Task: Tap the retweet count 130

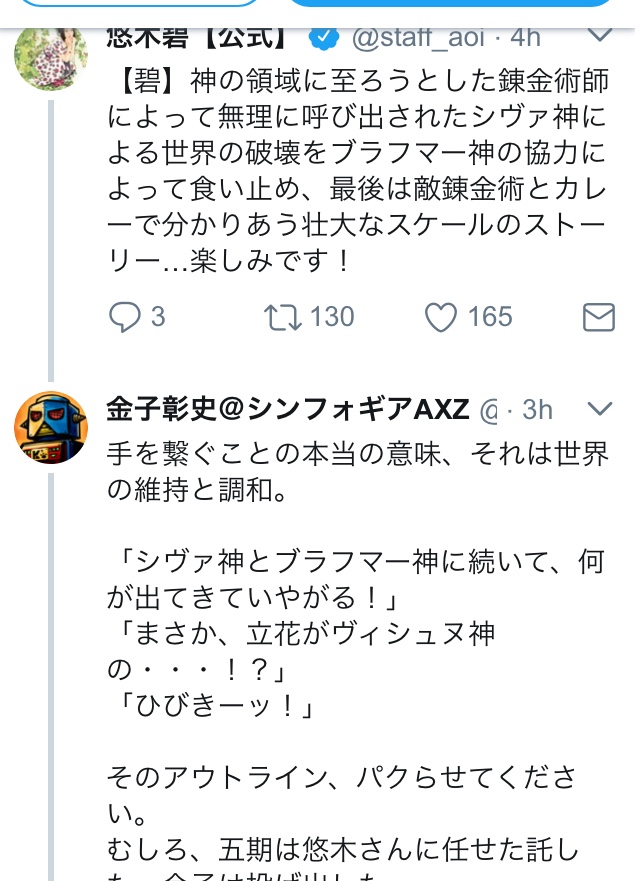Action: click(332, 317)
